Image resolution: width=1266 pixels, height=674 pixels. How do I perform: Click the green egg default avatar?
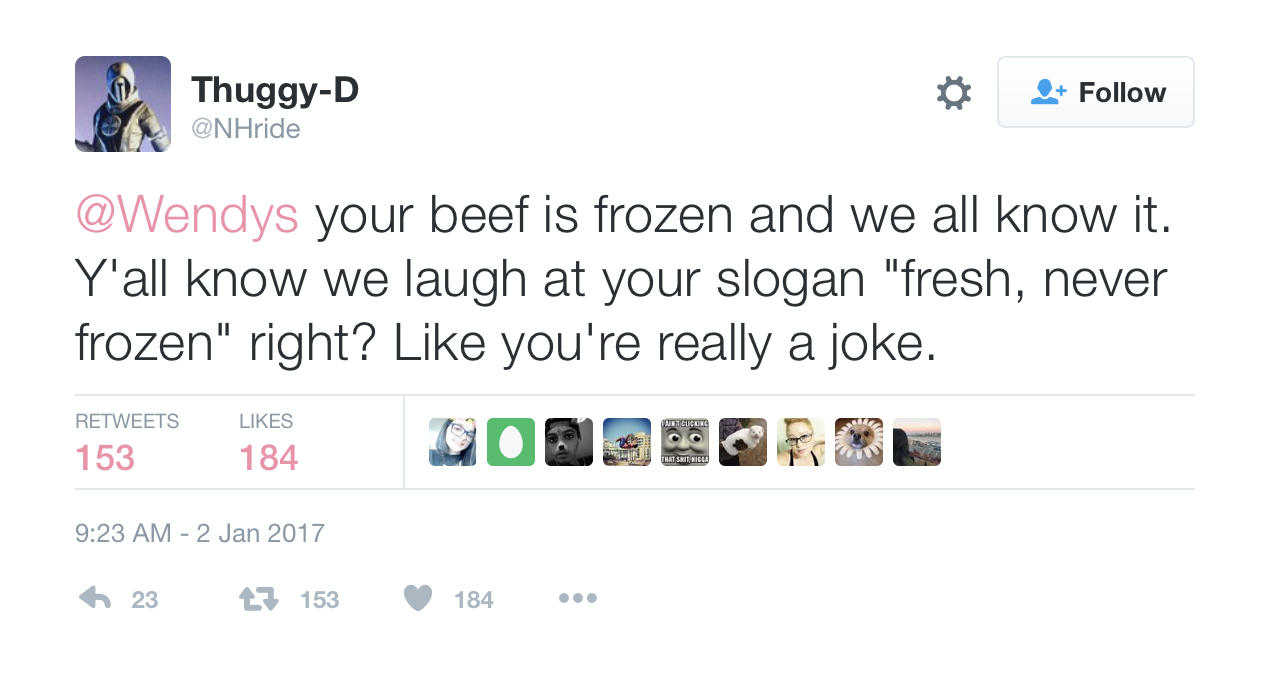pos(511,442)
